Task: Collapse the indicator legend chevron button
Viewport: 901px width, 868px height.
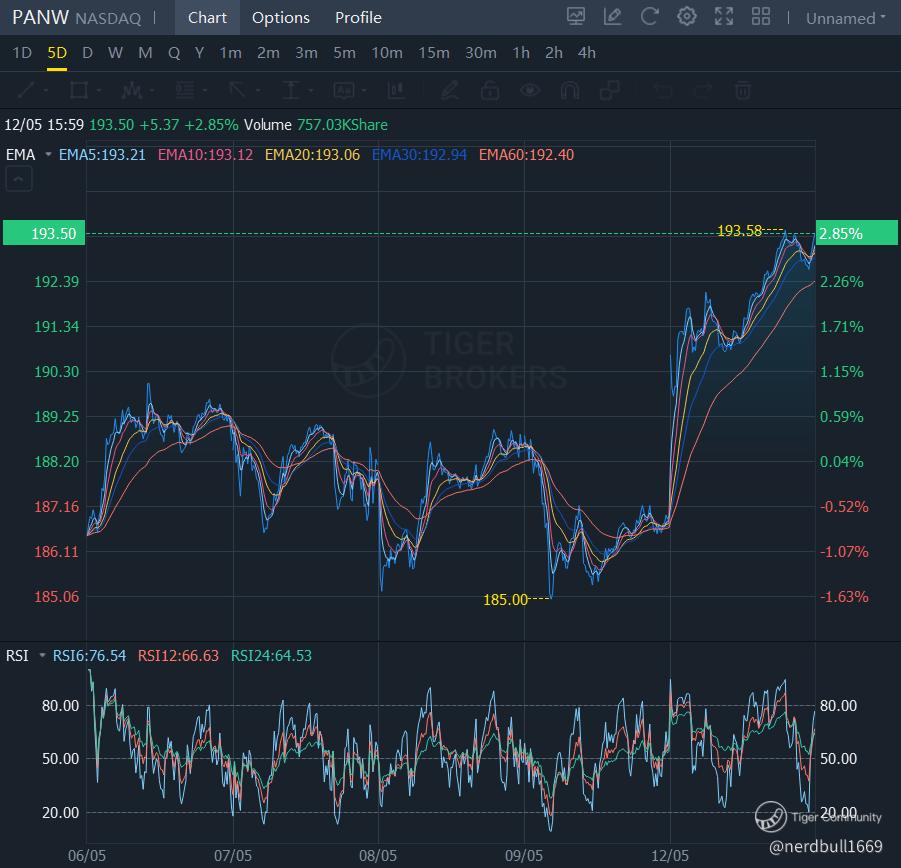Action: pyautogui.click(x=18, y=179)
